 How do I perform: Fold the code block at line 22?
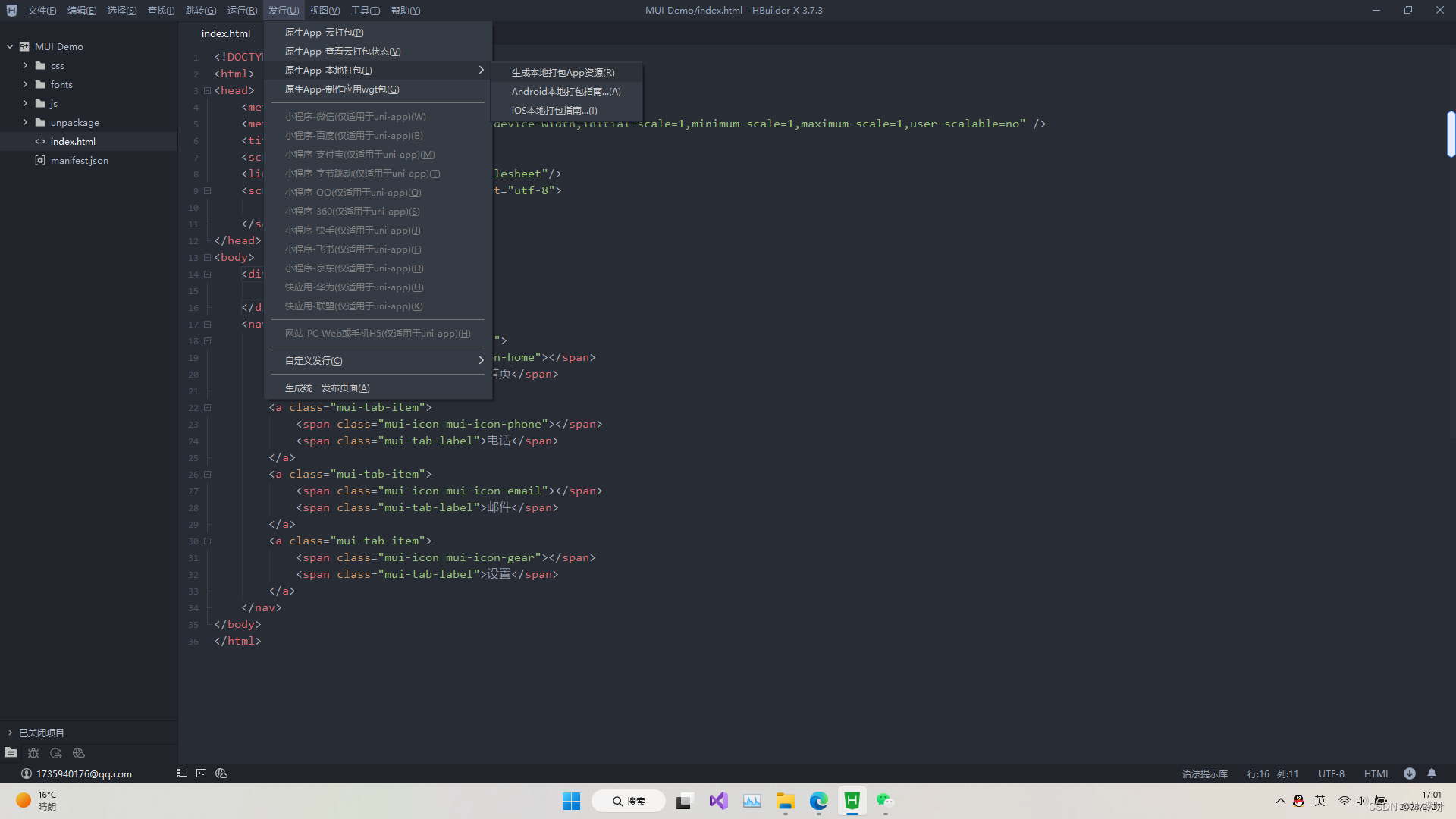click(207, 407)
